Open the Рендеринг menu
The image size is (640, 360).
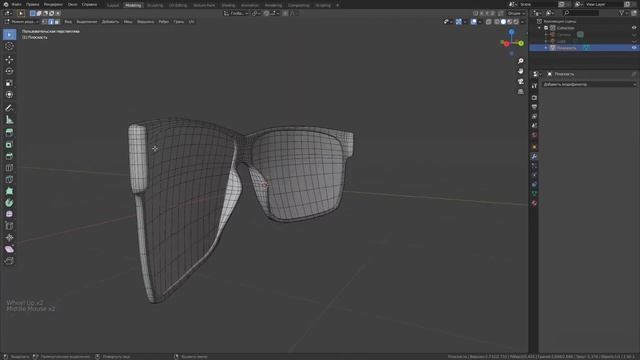pos(53,4)
